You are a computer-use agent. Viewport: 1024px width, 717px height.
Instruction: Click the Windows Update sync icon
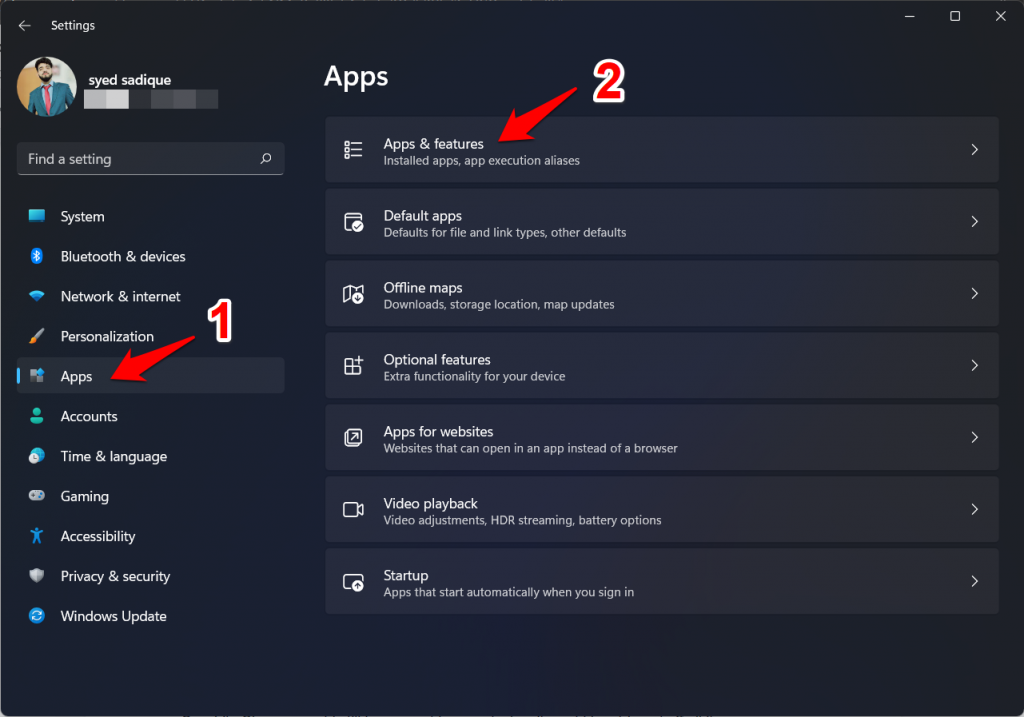37,616
